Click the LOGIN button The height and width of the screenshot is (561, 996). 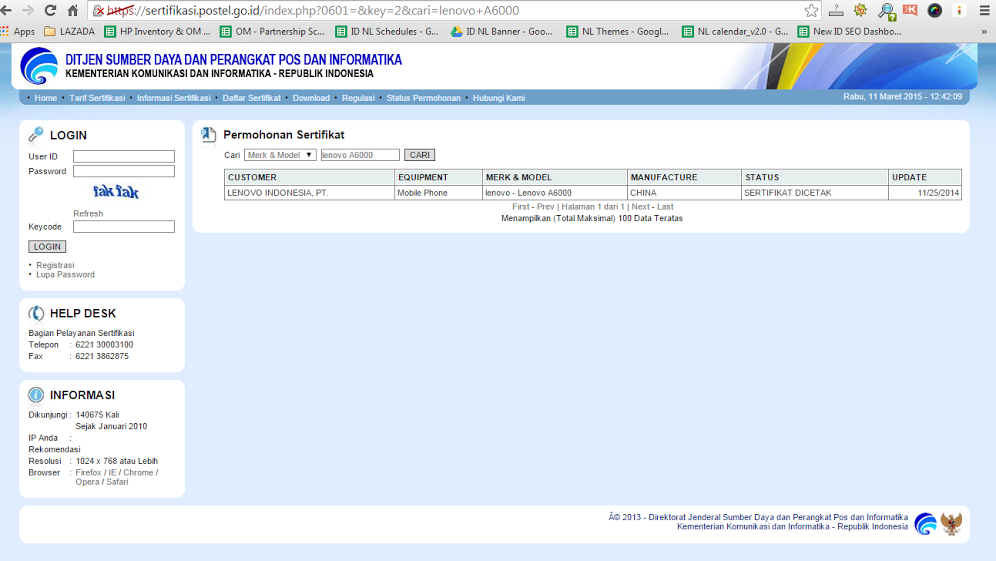click(47, 246)
